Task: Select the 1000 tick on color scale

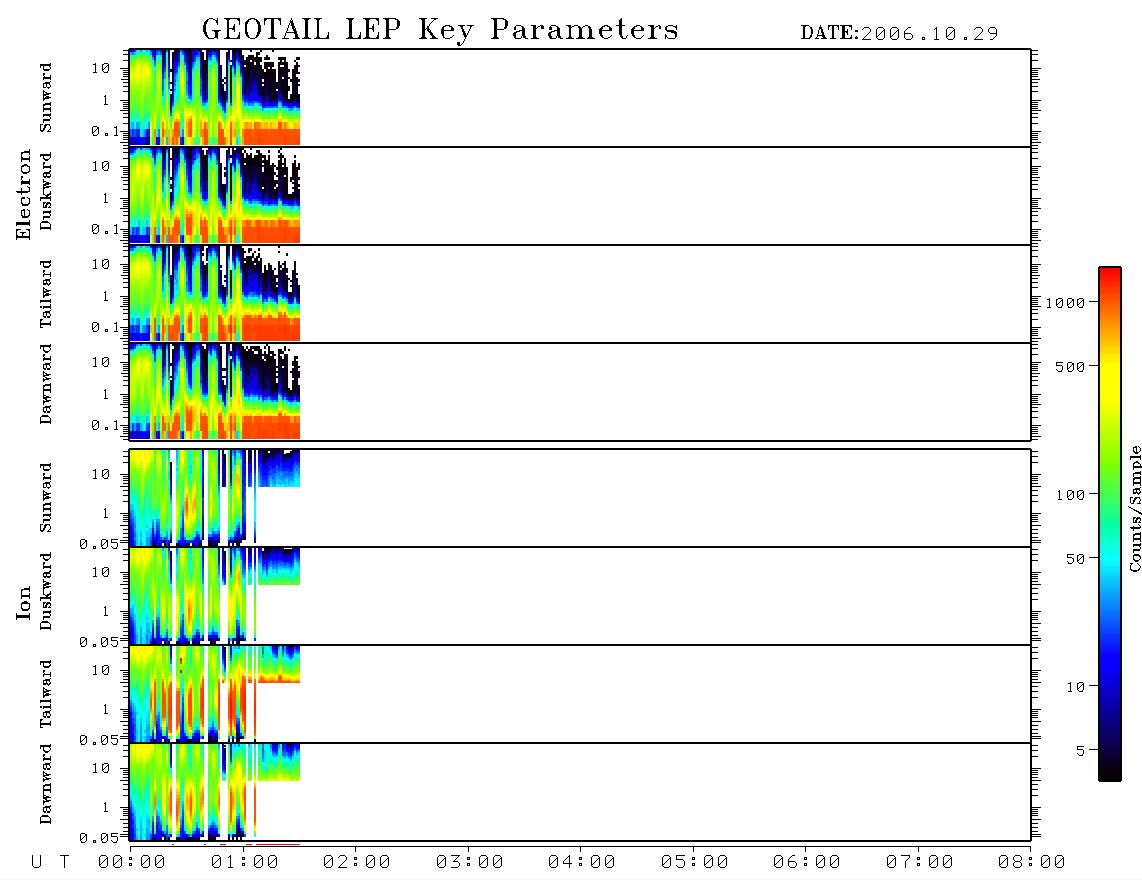Action: (1066, 302)
